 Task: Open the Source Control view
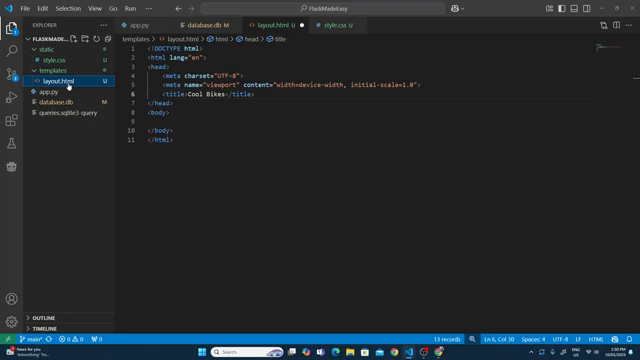coord(11,74)
